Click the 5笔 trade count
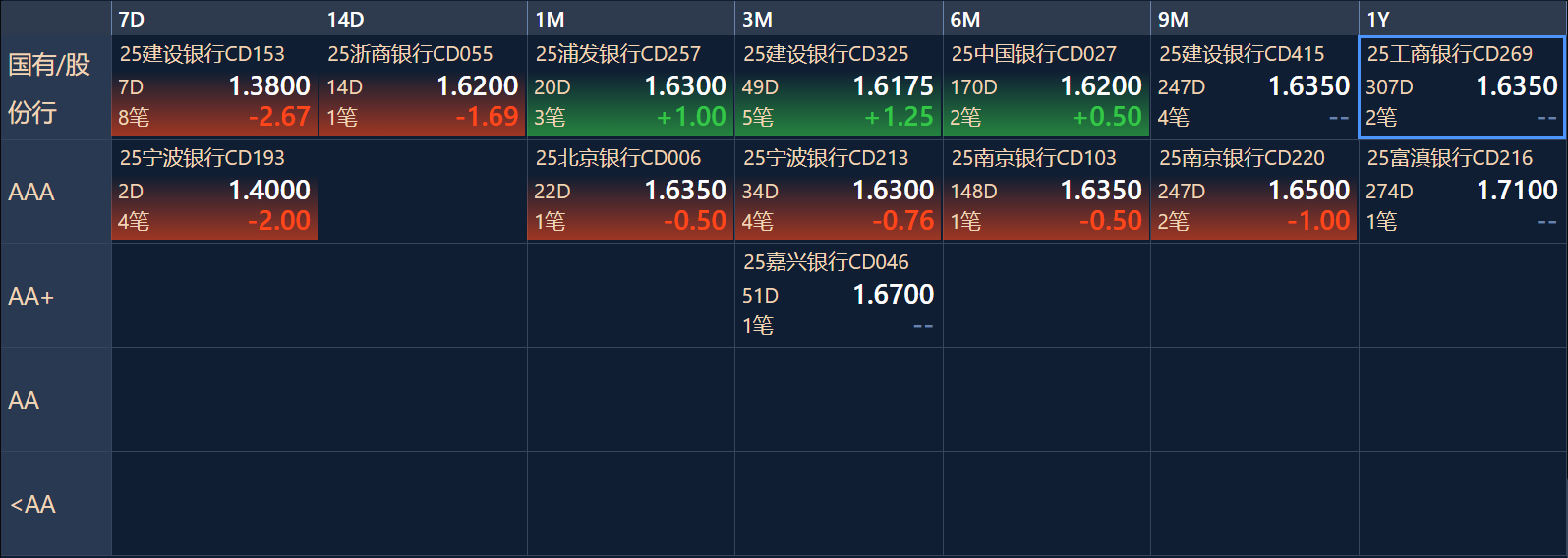This screenshot has height=558, width=1568. click(758, 118)
